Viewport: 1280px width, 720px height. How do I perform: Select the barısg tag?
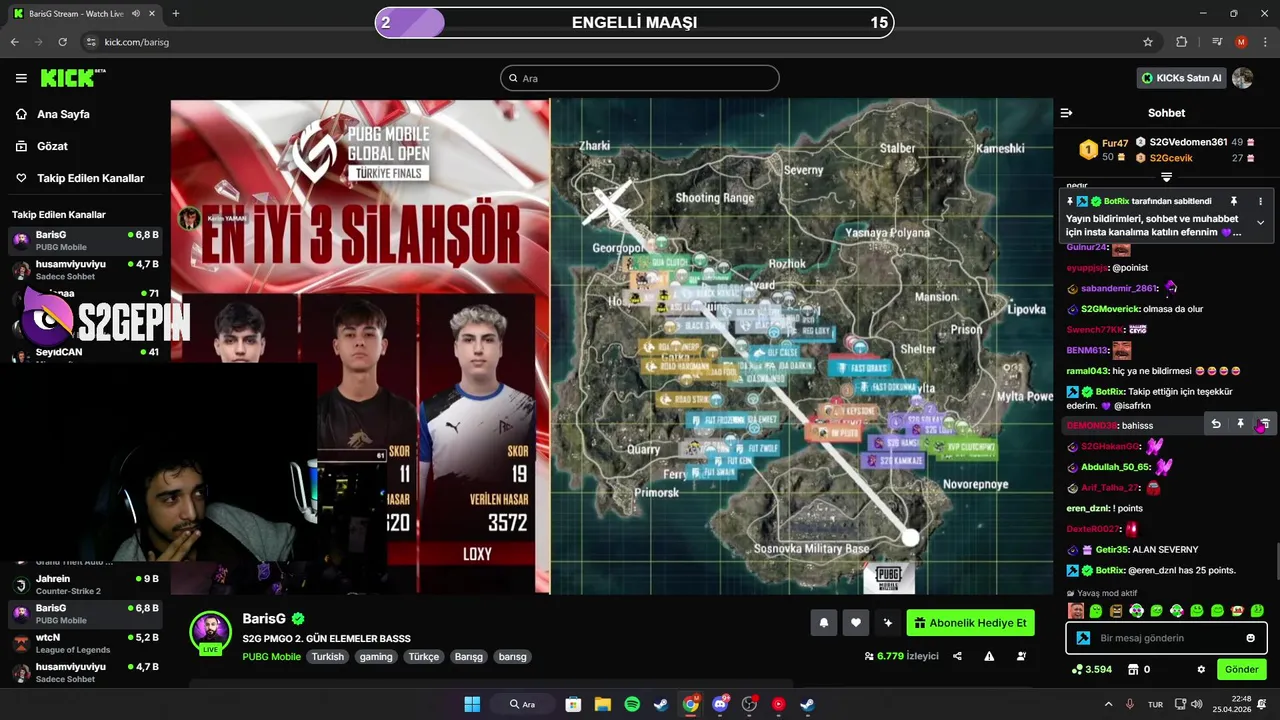[512, 657]
